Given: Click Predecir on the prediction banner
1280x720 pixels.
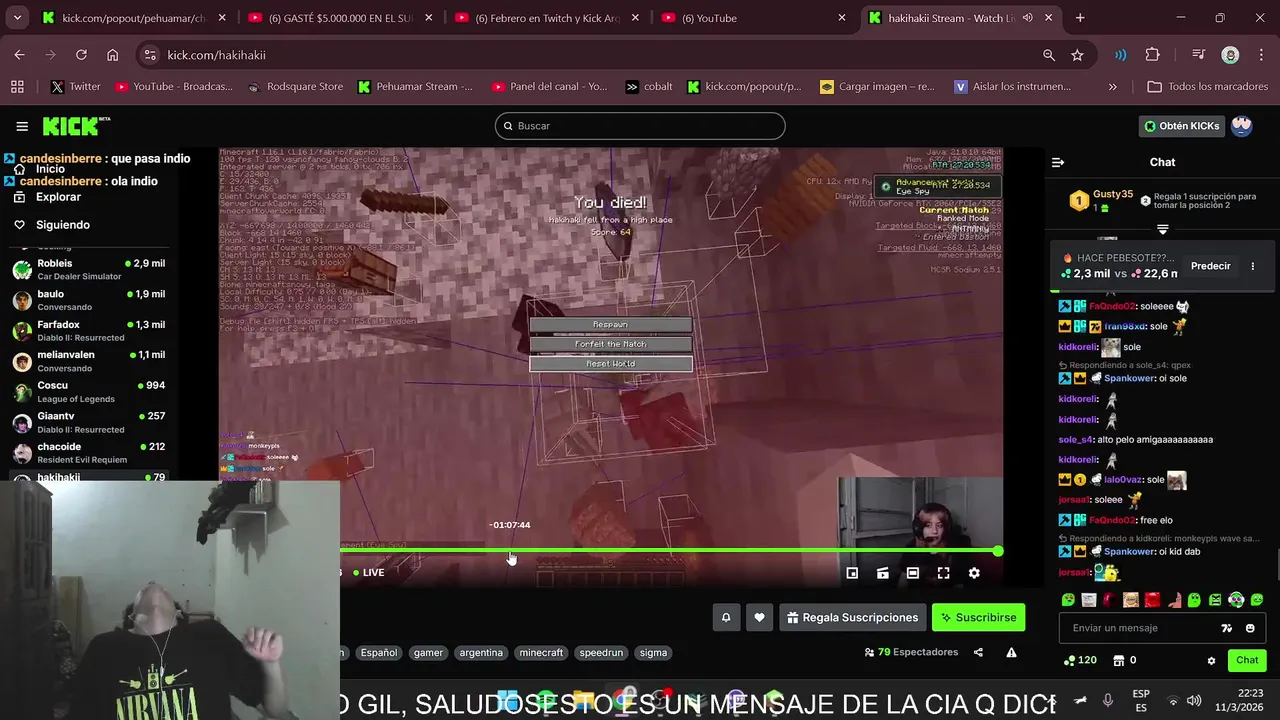Looking at the screenshot, I should pos(1211,266).
